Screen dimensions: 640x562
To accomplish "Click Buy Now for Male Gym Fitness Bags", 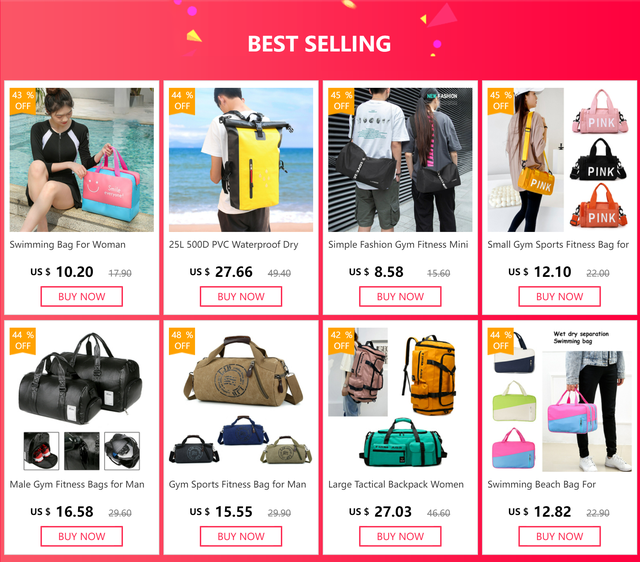I will 82,536.
